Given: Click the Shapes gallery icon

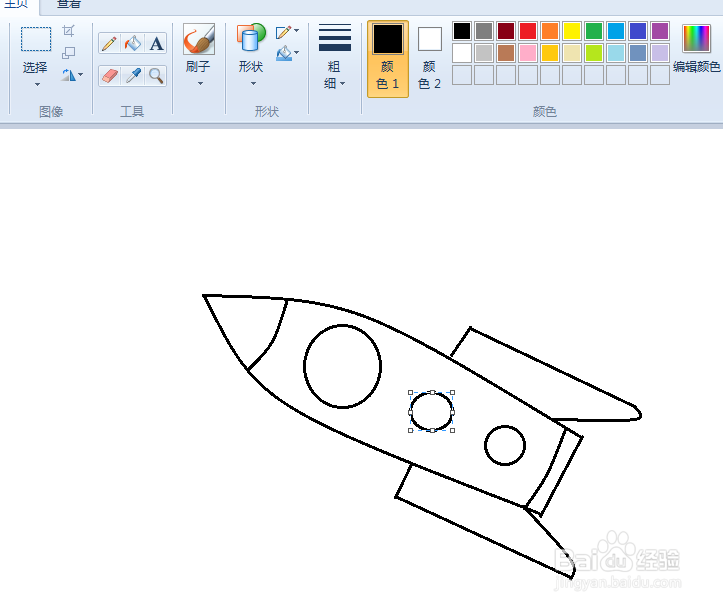Looking at the screenshot, I should click(251, 37).
